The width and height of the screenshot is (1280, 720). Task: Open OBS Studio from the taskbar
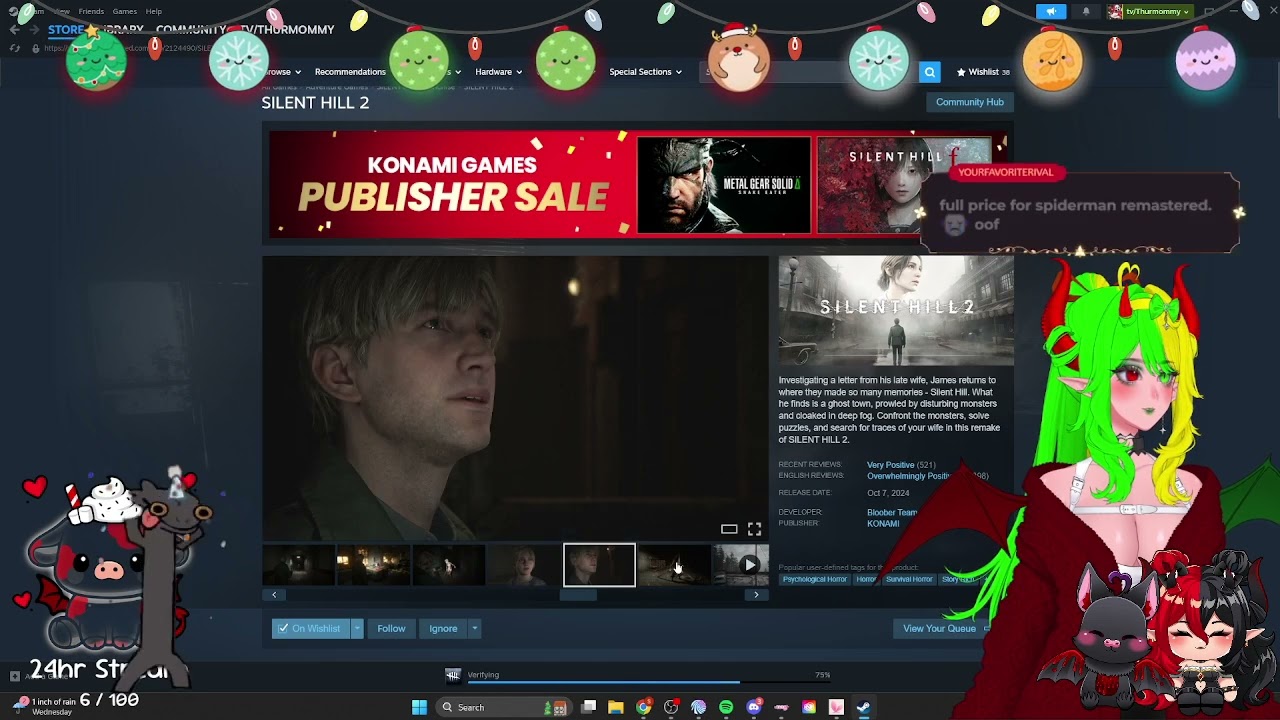tap(671, 708)
